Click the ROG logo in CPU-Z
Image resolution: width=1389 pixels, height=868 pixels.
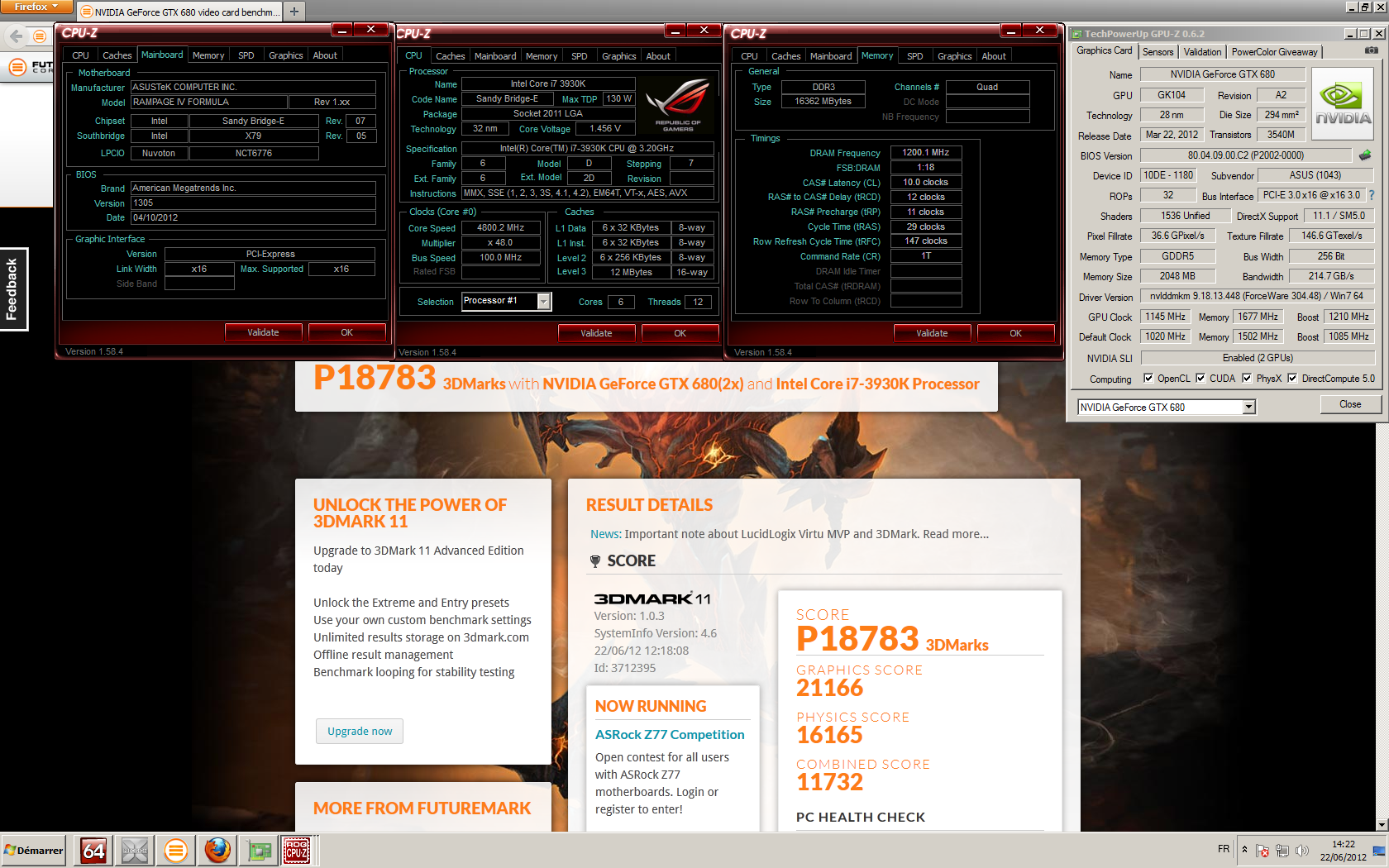(678, 105)
